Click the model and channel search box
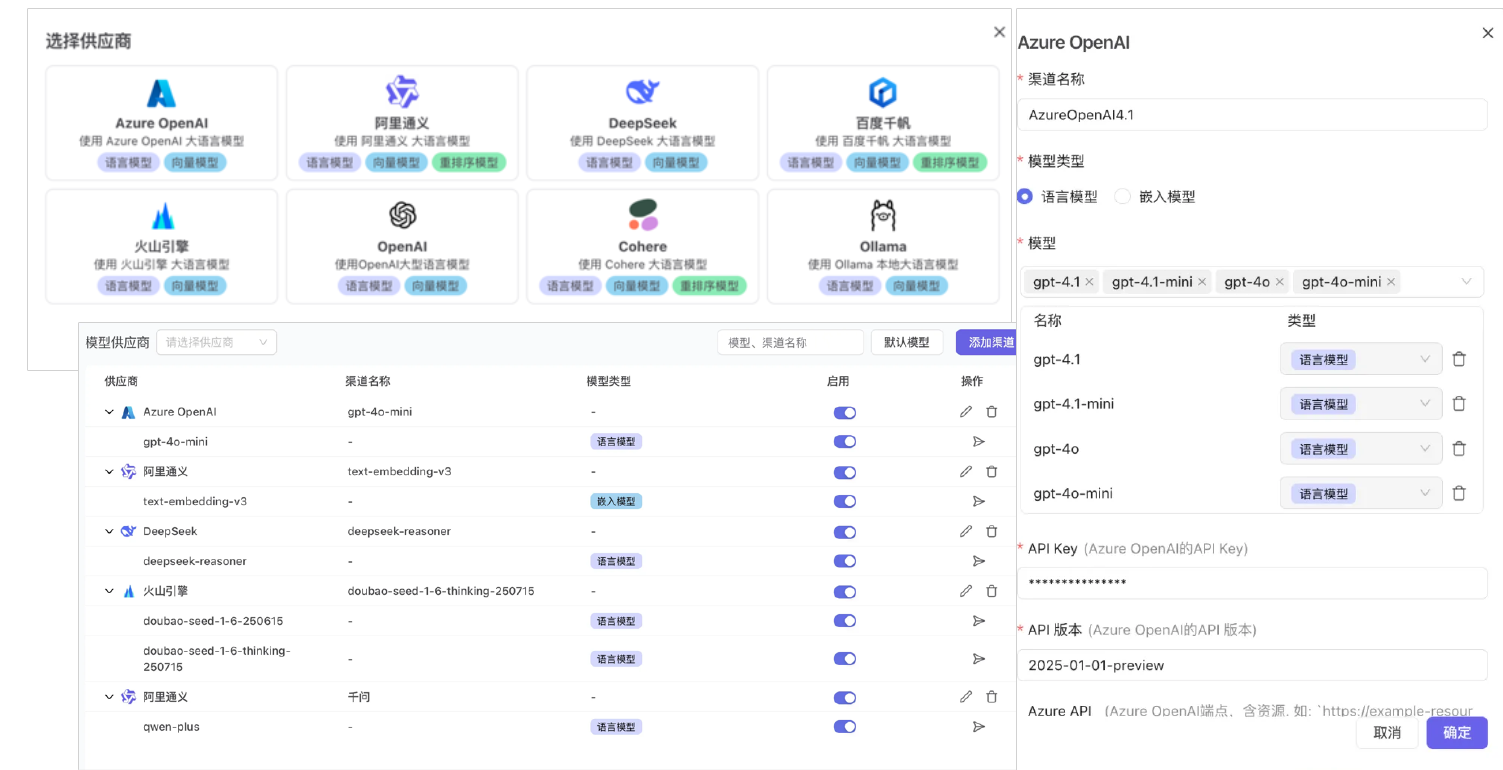Image resolution: width=1503 pixels, height=770 pixels. (x=789, y=342)
